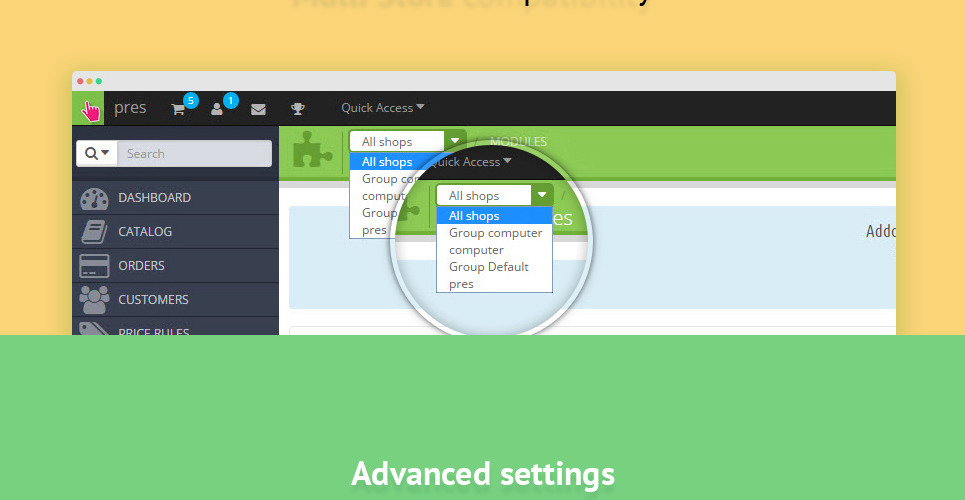
Task: Click the Customers group icon
Action: coord(94,300)
